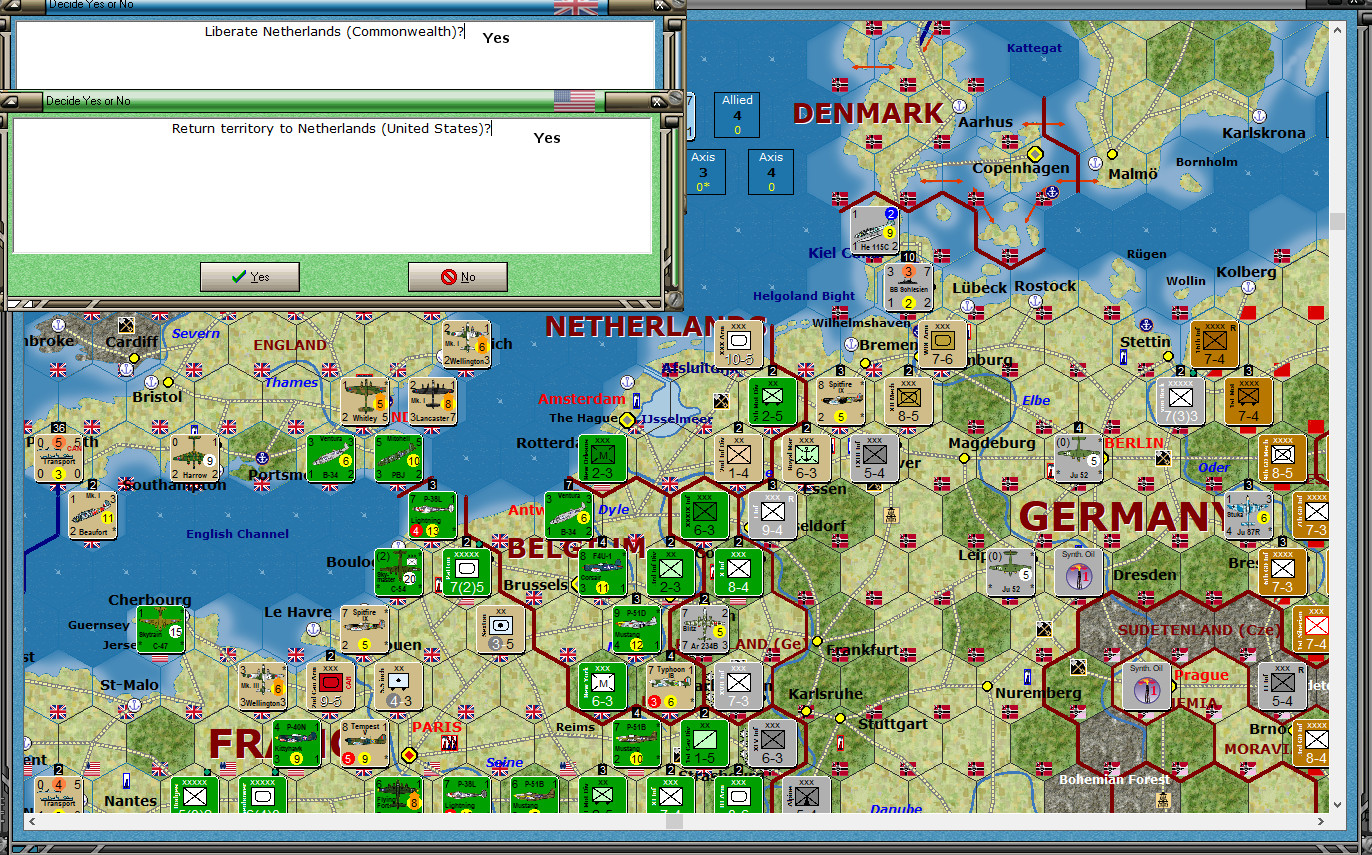Select the P-51D Mustang counter
Viewport: 1372px width, 855px height.
(636, 630)
